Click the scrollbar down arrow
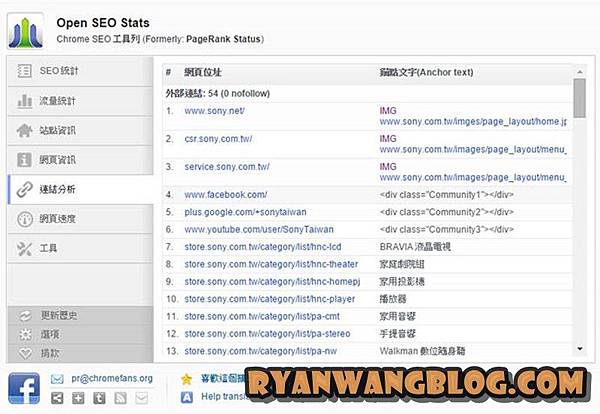The image size is (600, 414). coord(580,349)
